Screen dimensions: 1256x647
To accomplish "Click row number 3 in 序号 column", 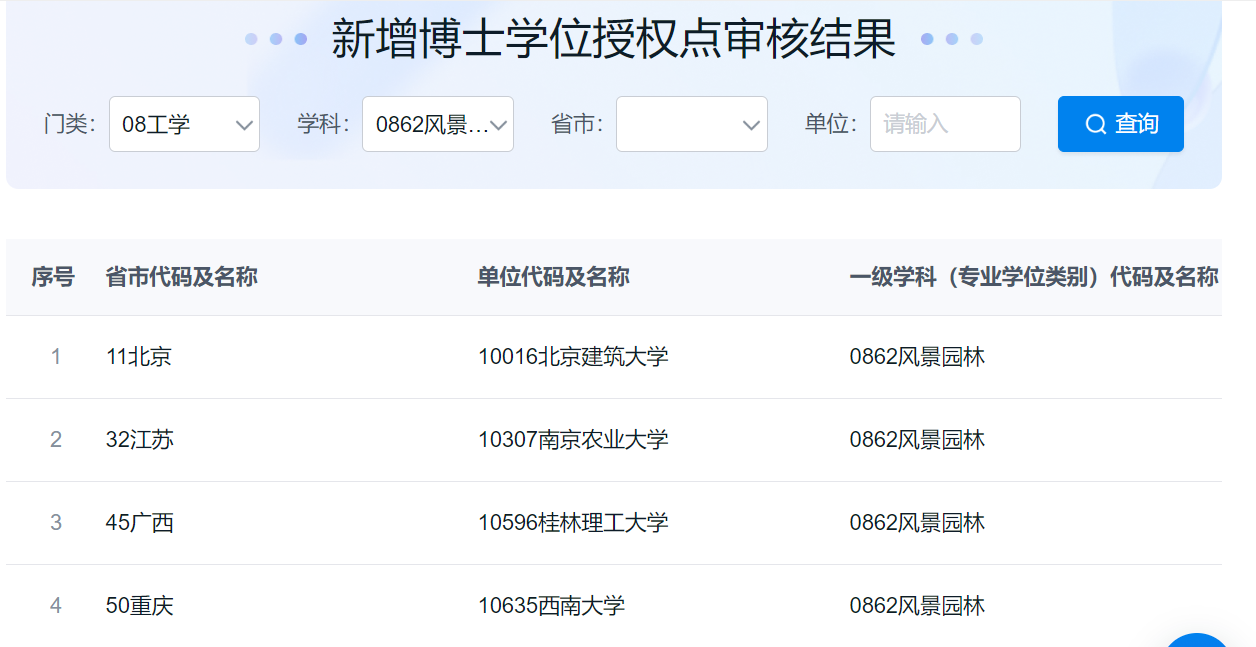I will tap(56, 522).
